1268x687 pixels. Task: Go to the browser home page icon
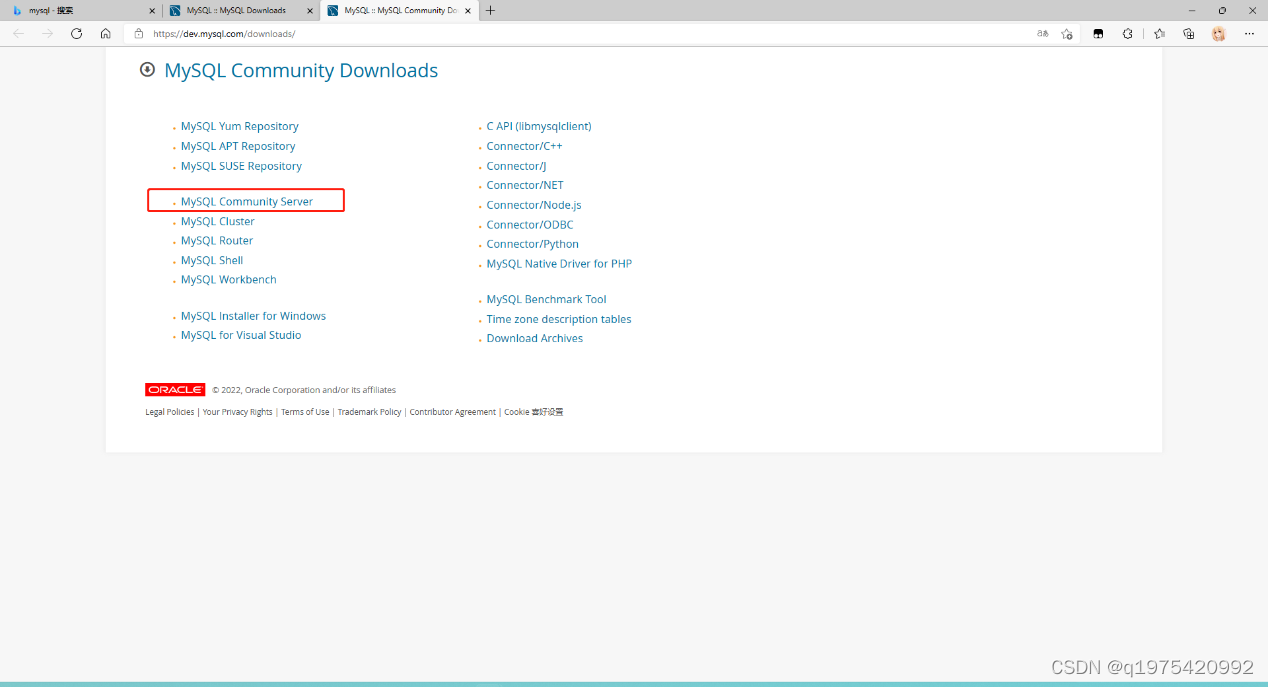point(105,33)
